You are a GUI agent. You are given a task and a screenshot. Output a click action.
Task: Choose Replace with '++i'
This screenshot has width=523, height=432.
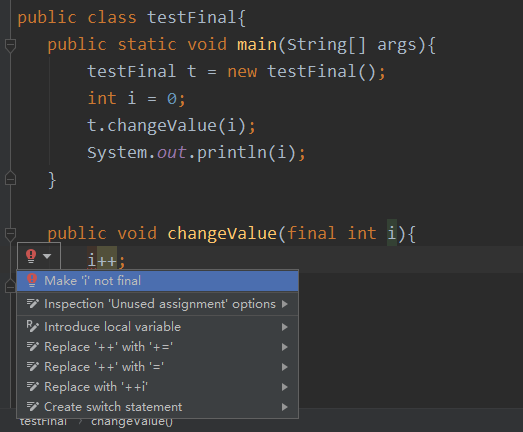click(x=157, y=387)
